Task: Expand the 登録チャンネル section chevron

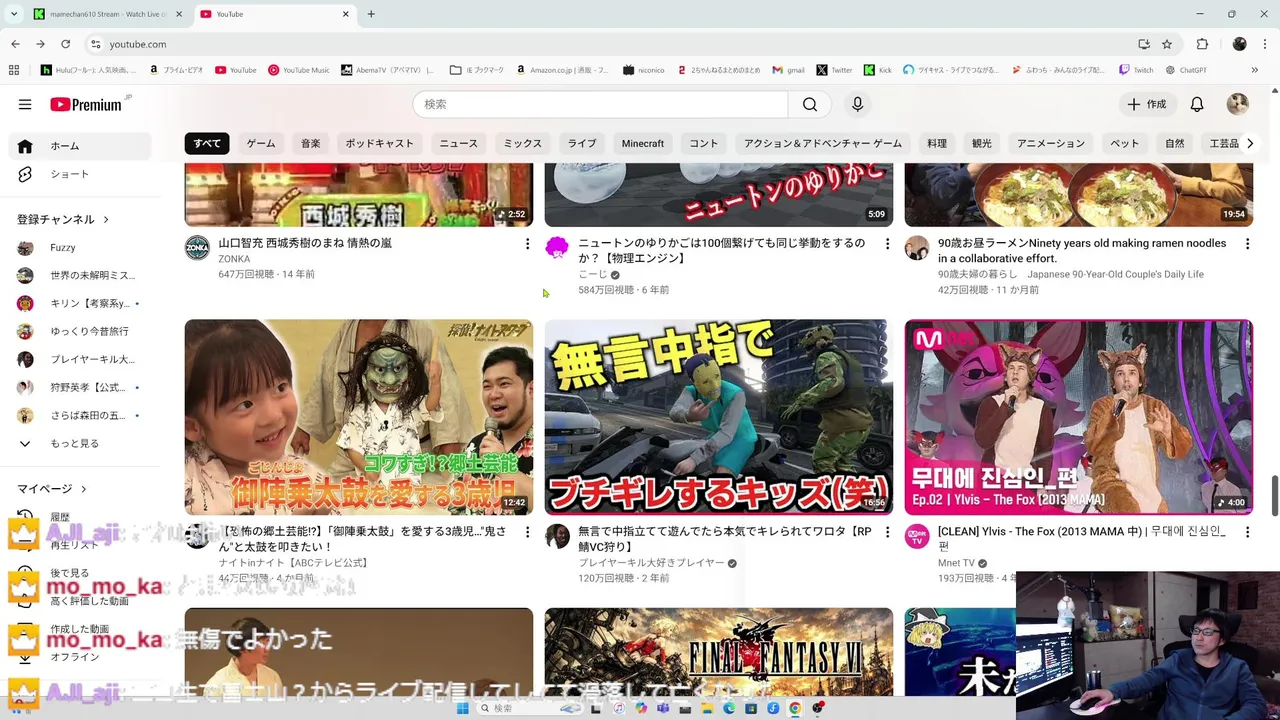Action: (105, 219)
